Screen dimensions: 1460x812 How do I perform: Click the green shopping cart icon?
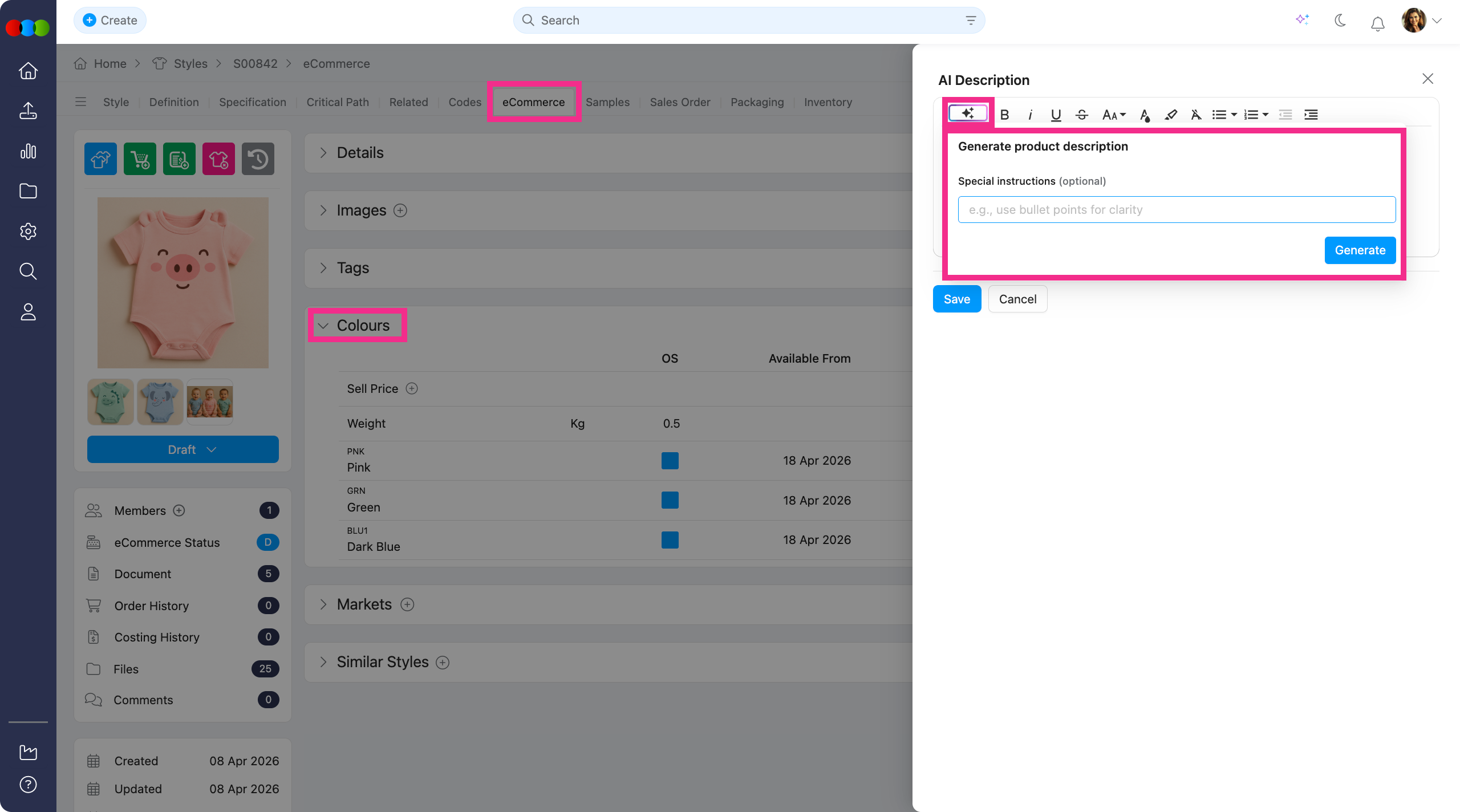[140, 159]
